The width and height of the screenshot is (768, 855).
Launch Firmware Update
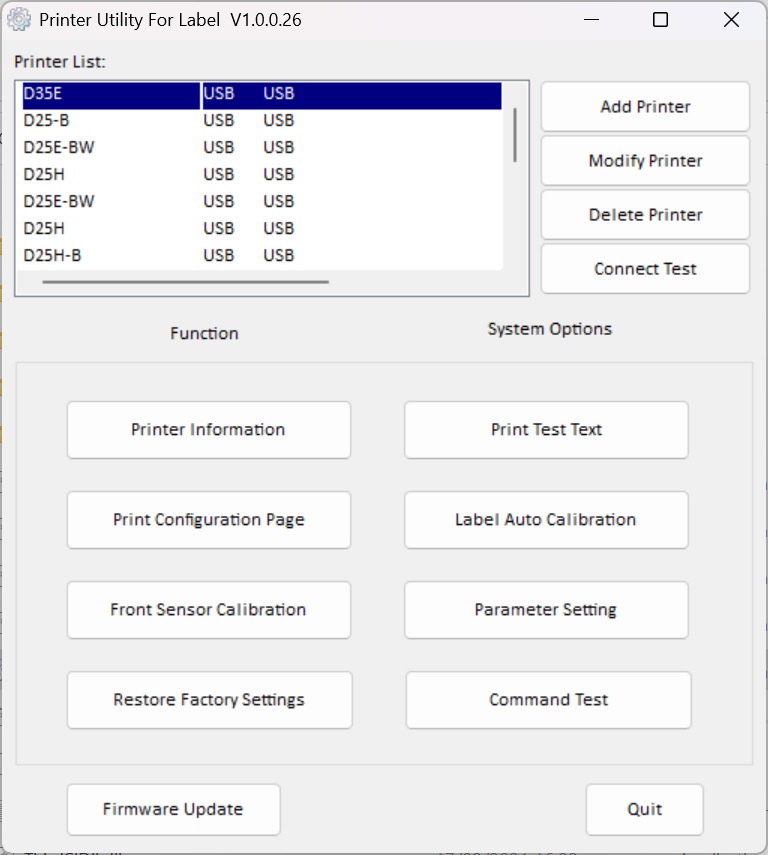(x=173, y=810)
